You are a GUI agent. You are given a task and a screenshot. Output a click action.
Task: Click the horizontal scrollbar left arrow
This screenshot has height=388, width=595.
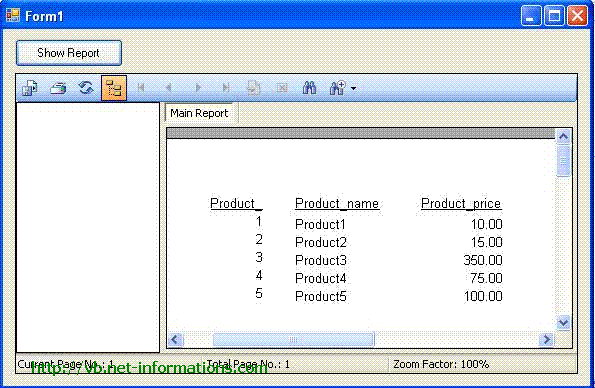tap(175, 339)
